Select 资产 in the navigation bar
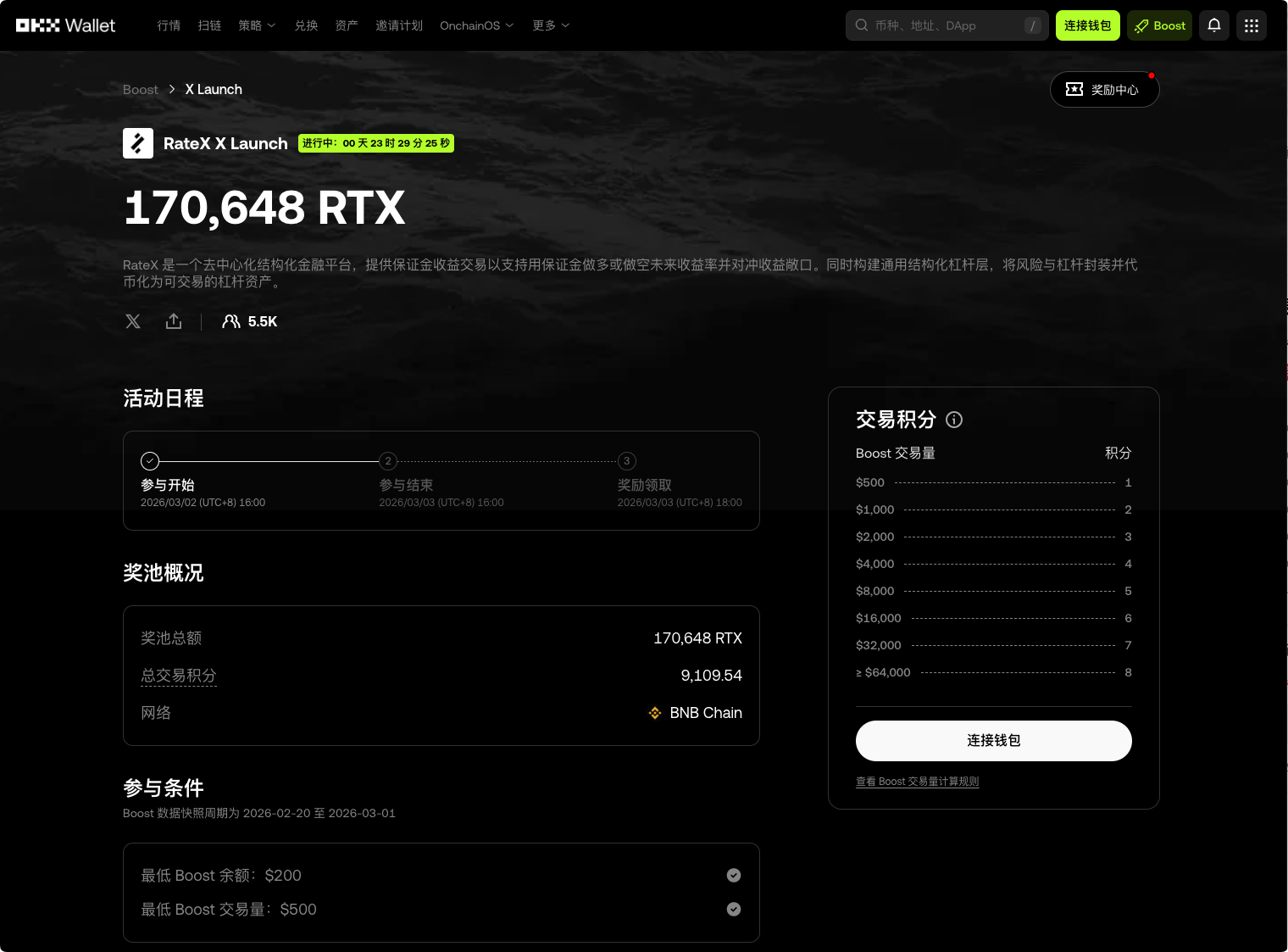Screen dimensions: 1288x952 tap(346, 25)
